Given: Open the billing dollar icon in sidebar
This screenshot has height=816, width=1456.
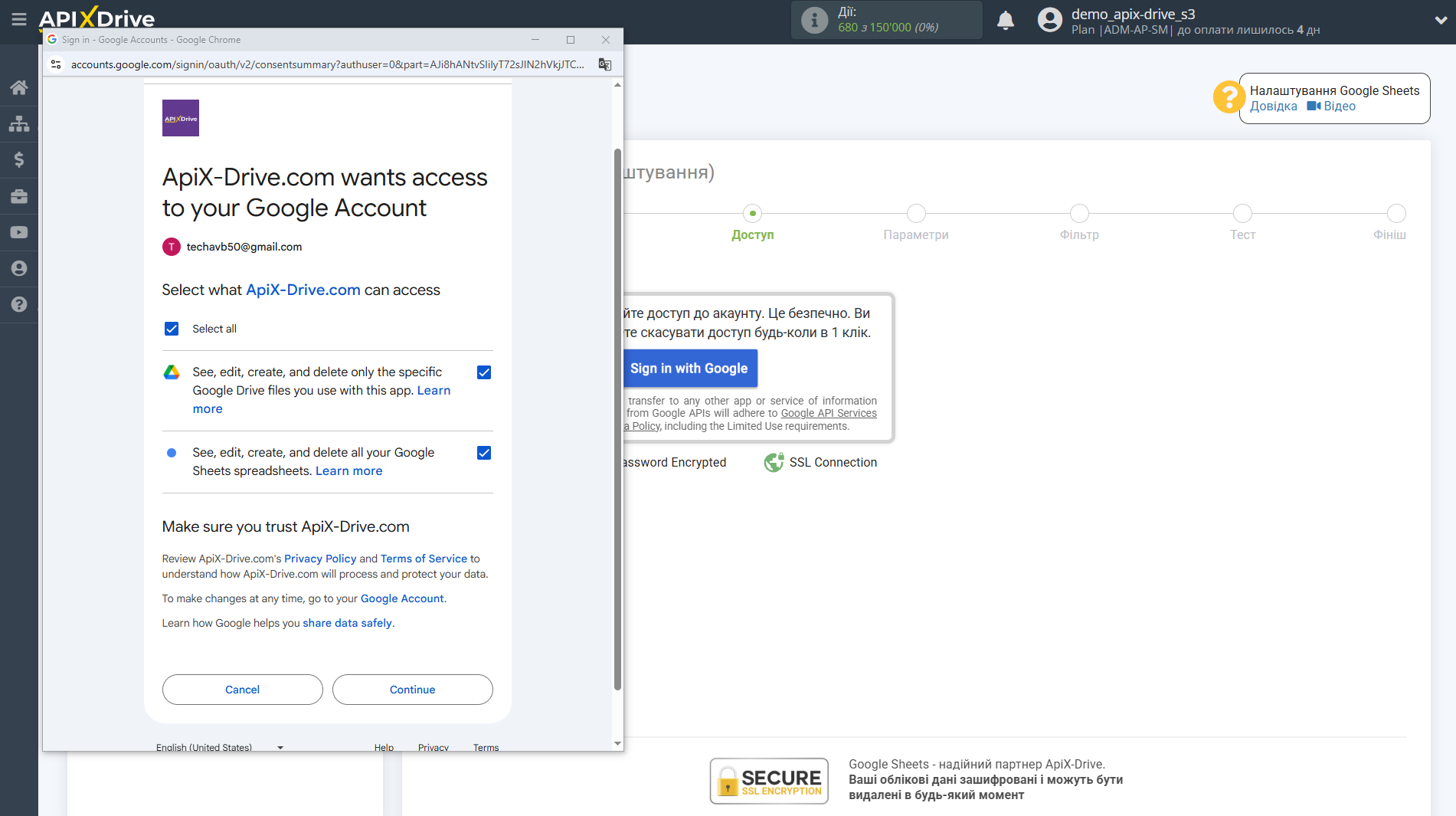Looking at the screenshot, I should click(x=19, y=159).
